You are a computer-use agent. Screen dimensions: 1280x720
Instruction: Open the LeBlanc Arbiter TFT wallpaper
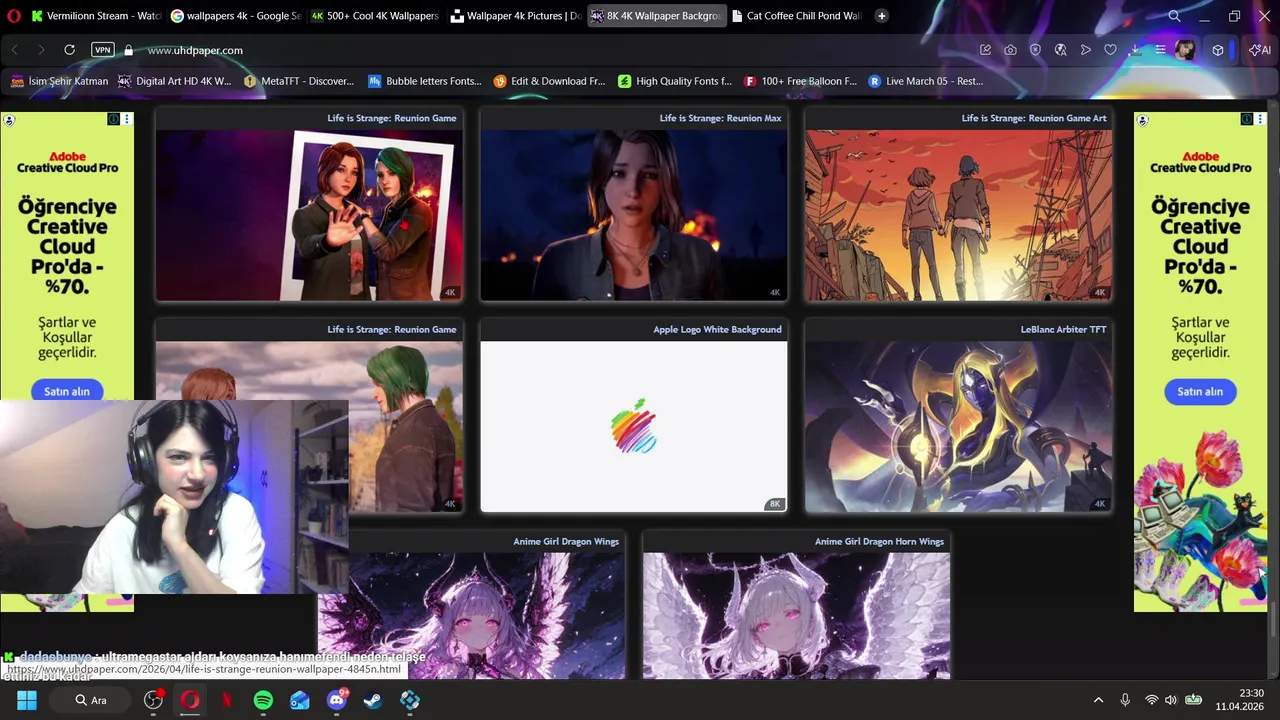click(x=958, y=426)
